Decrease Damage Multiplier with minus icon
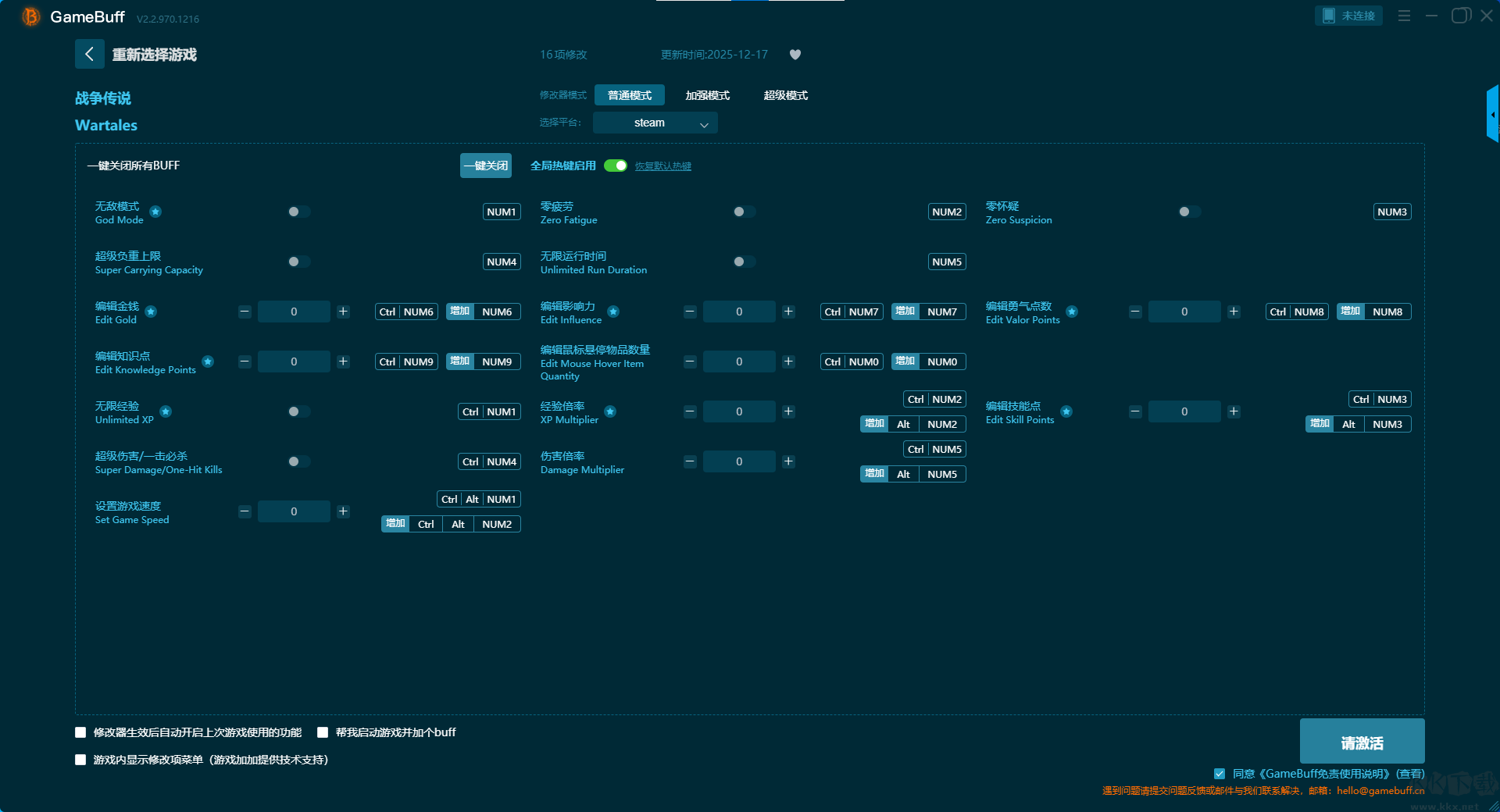Viewport: 1500px width, 812px height. pyautogui.click(x=690, y=461)
